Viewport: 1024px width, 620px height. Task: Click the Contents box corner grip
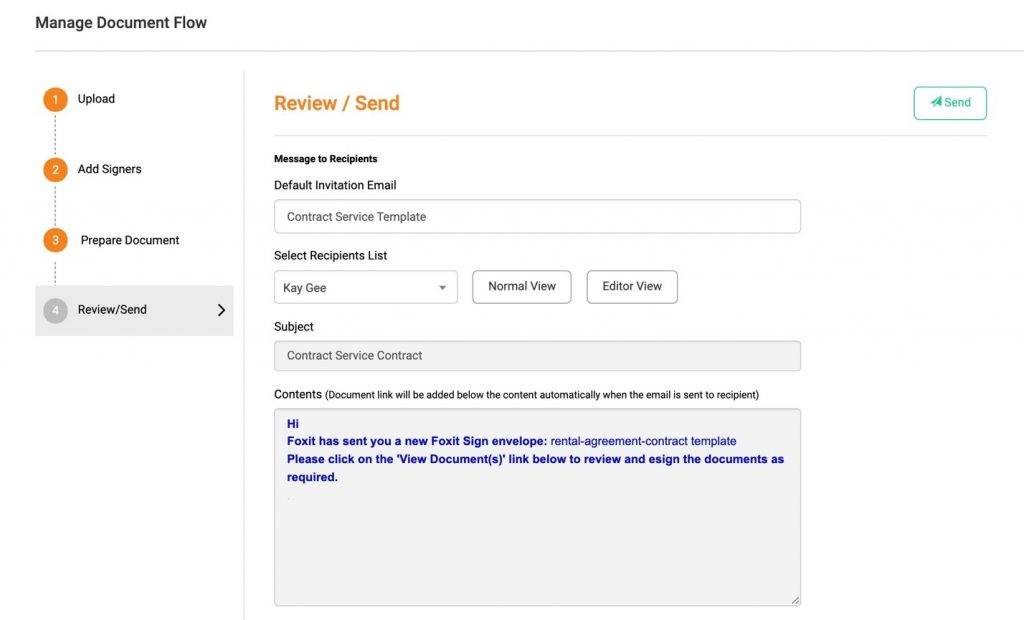click(795, 600)
